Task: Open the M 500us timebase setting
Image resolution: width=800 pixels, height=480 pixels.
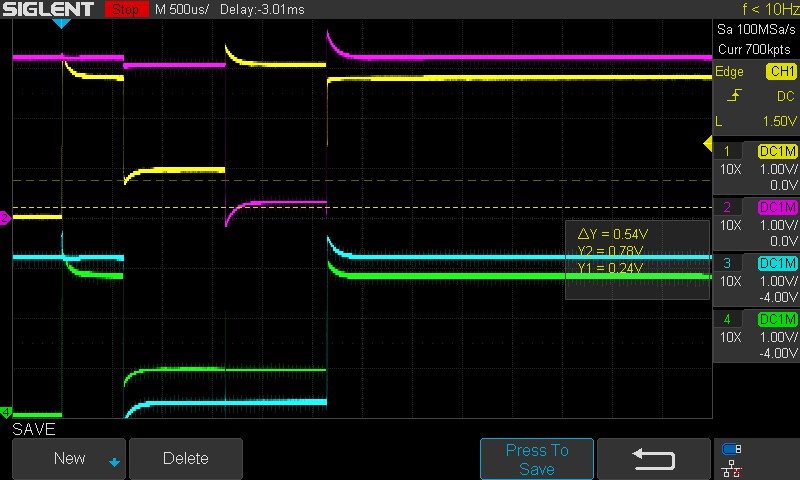Action: tap(179, 10)
